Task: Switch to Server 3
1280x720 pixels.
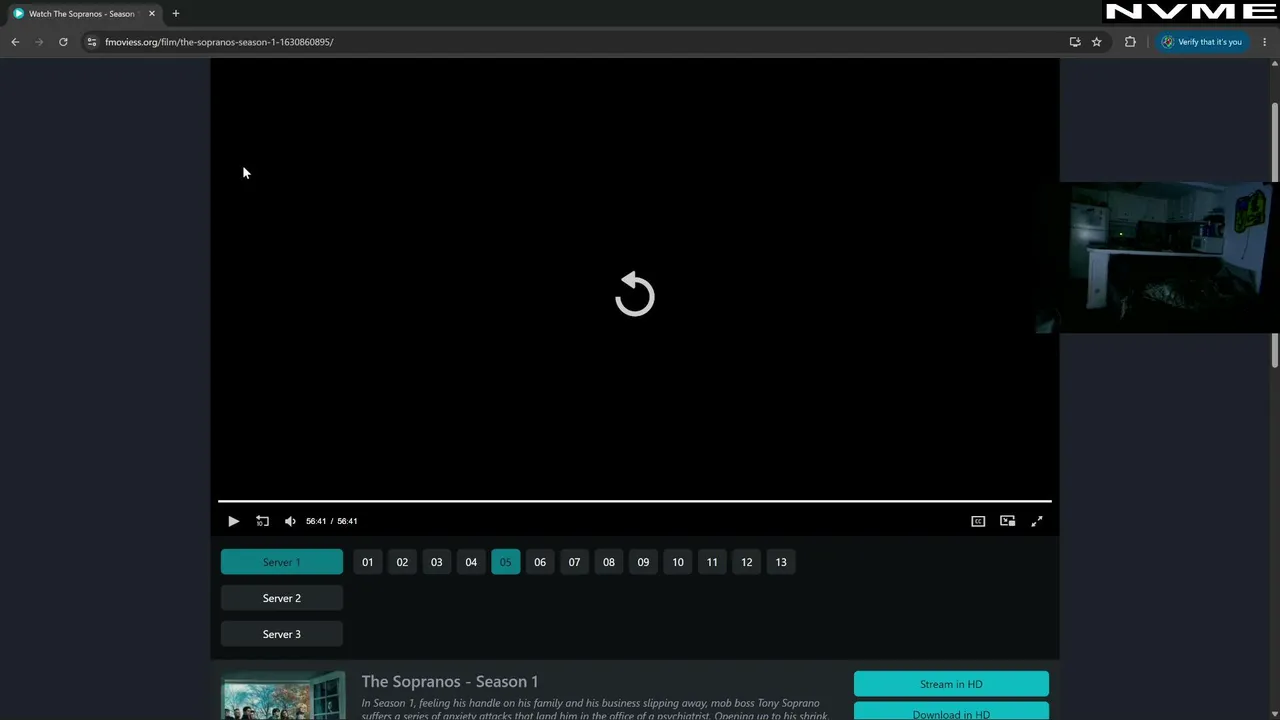Action: (282, 634)
